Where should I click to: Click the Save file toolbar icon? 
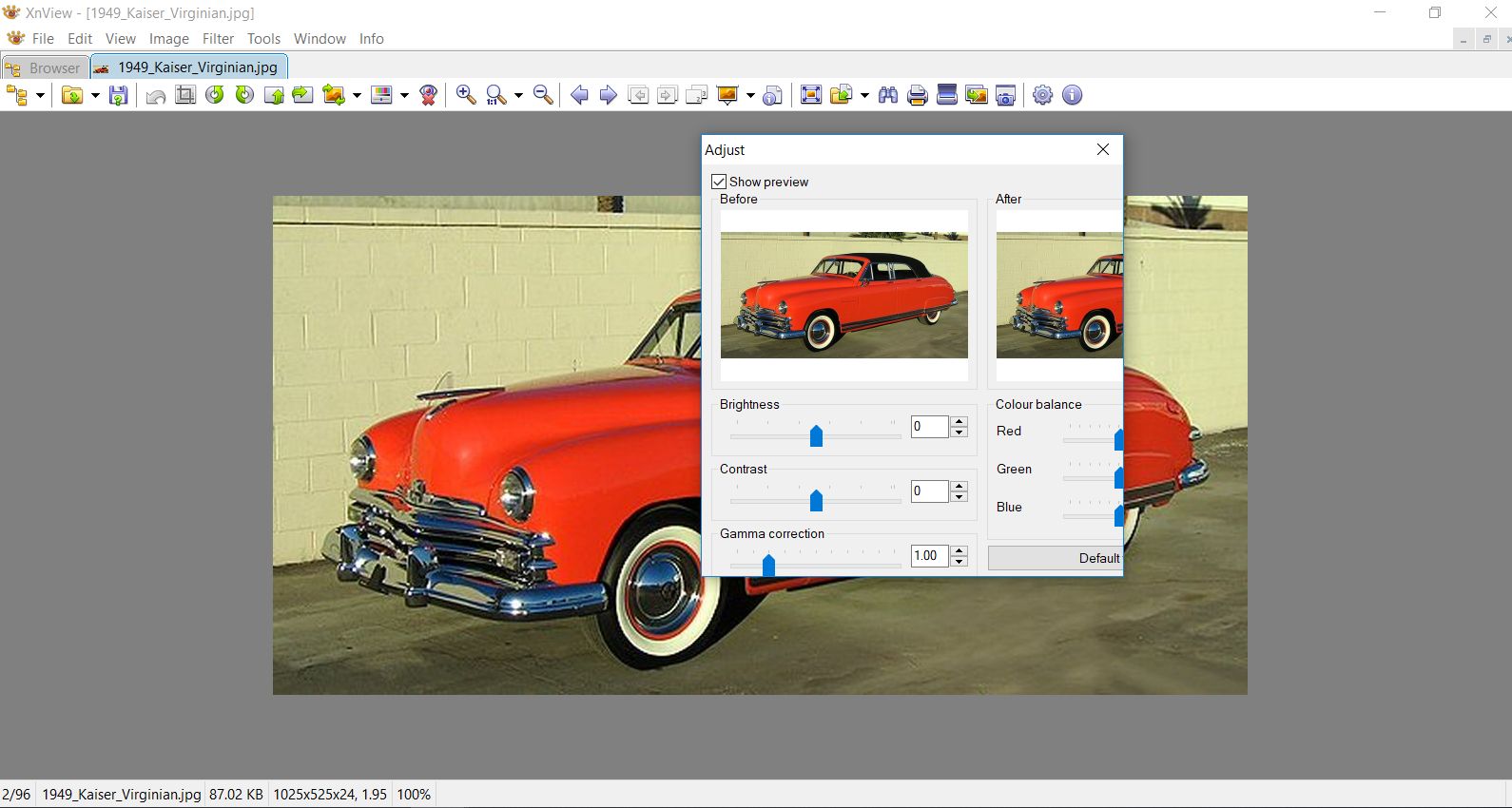point(118,95)
